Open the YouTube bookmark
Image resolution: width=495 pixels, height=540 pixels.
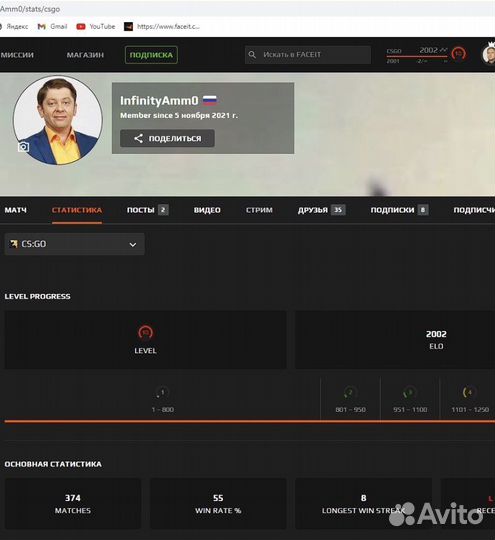click(x=96, y=27)
